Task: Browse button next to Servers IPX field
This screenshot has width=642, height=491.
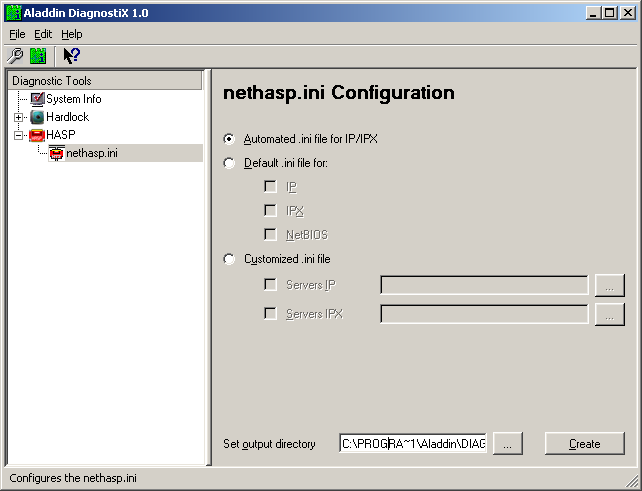Action: pyautogui.click(x=610, y=314)
